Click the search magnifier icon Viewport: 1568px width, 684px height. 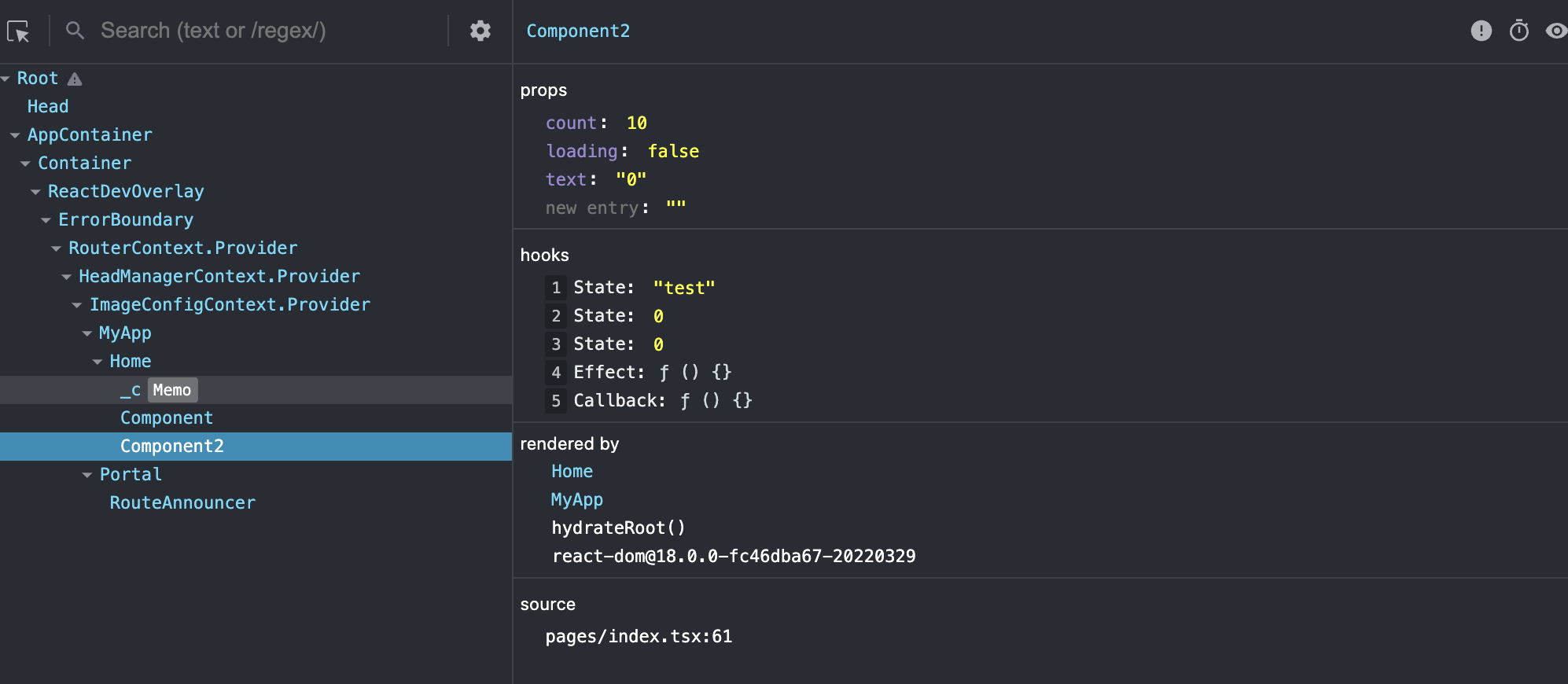tap(75, 31)
